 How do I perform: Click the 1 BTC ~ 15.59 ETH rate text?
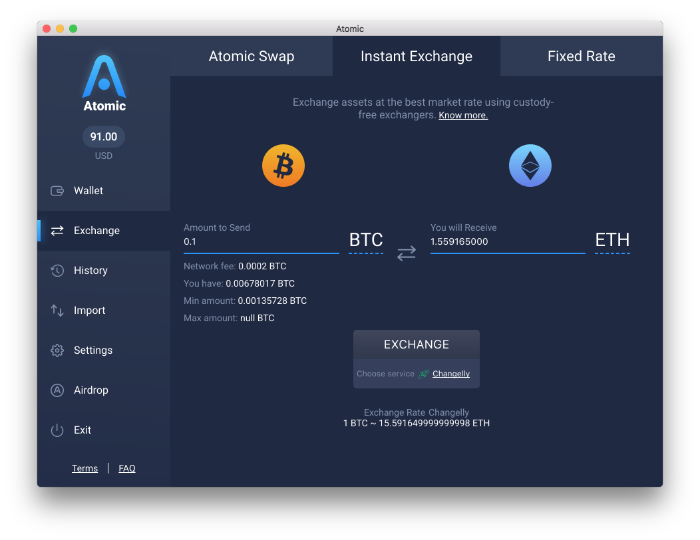tap(417, 423)
